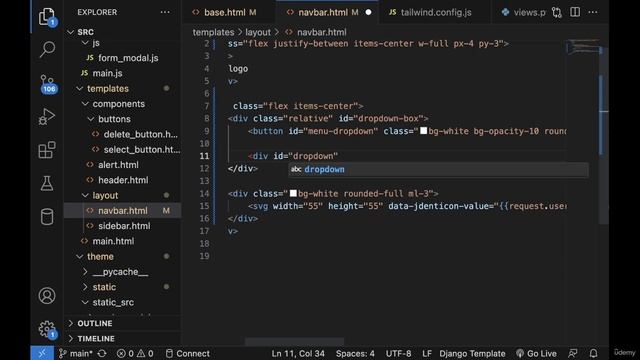This screenshot has height=360, width=640.
Task: Change language mode Django Template
Action: [x=472, y=353]
